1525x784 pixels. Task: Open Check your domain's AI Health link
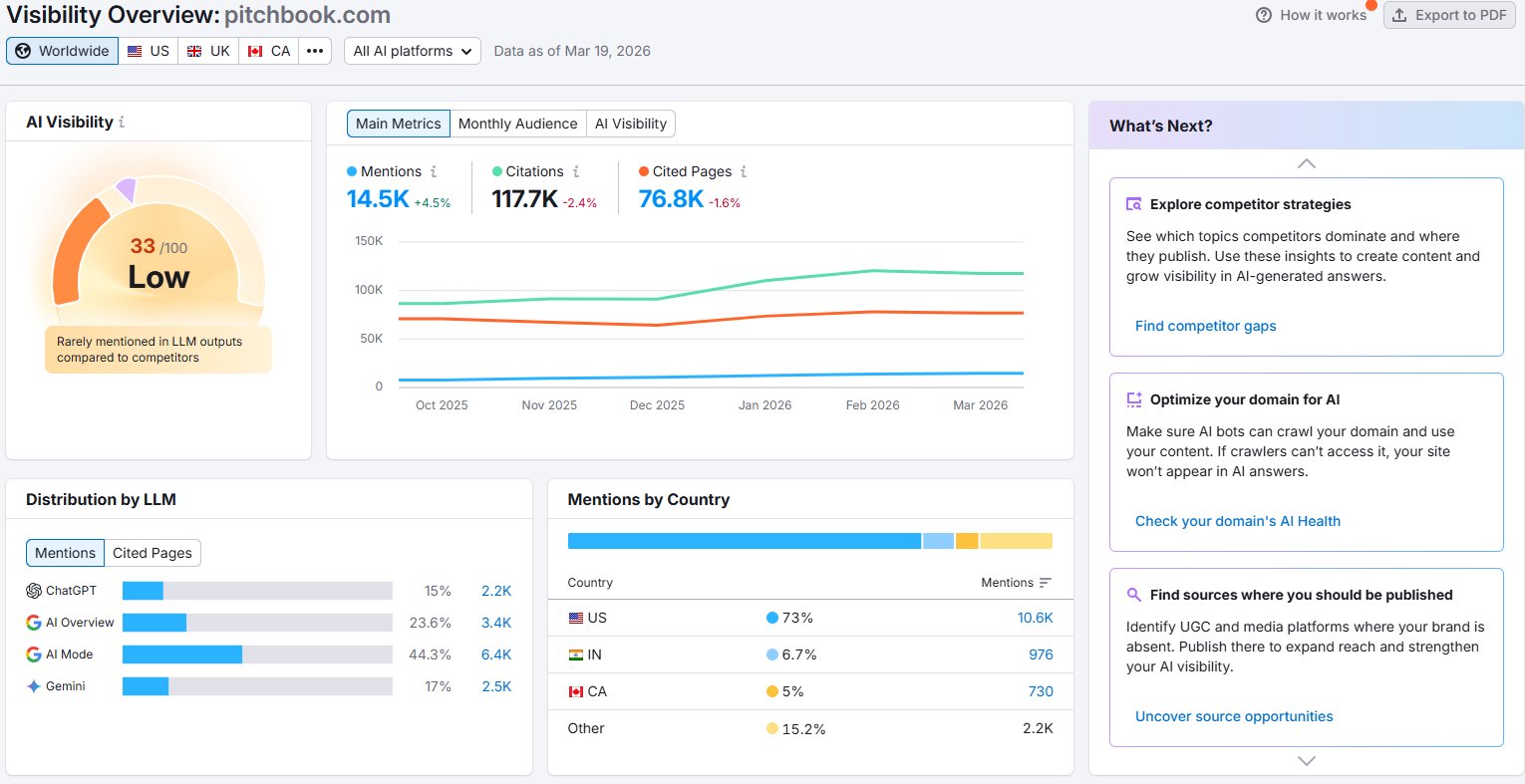pos(1237,521)
